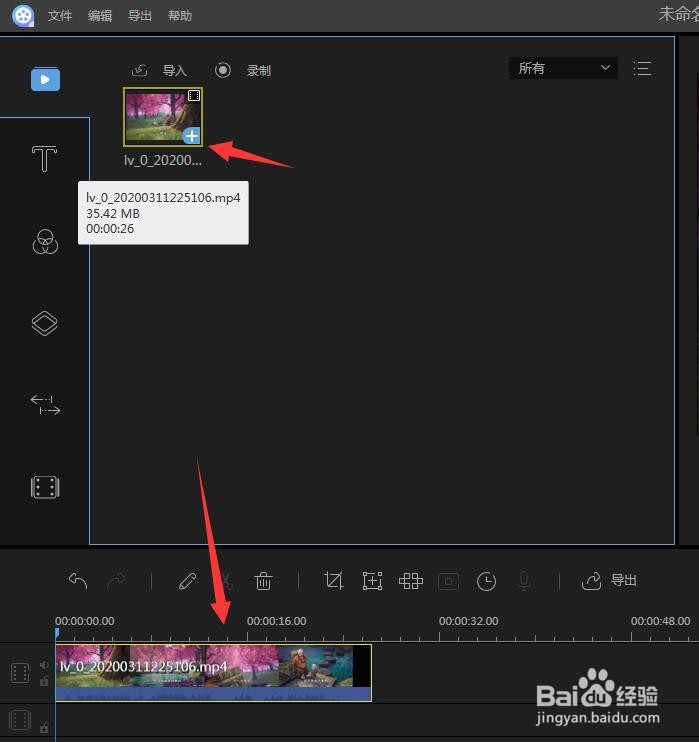Click the second video track filmstrip icon
The width and height of the screenshot is (699, 742).
point(20,720)
